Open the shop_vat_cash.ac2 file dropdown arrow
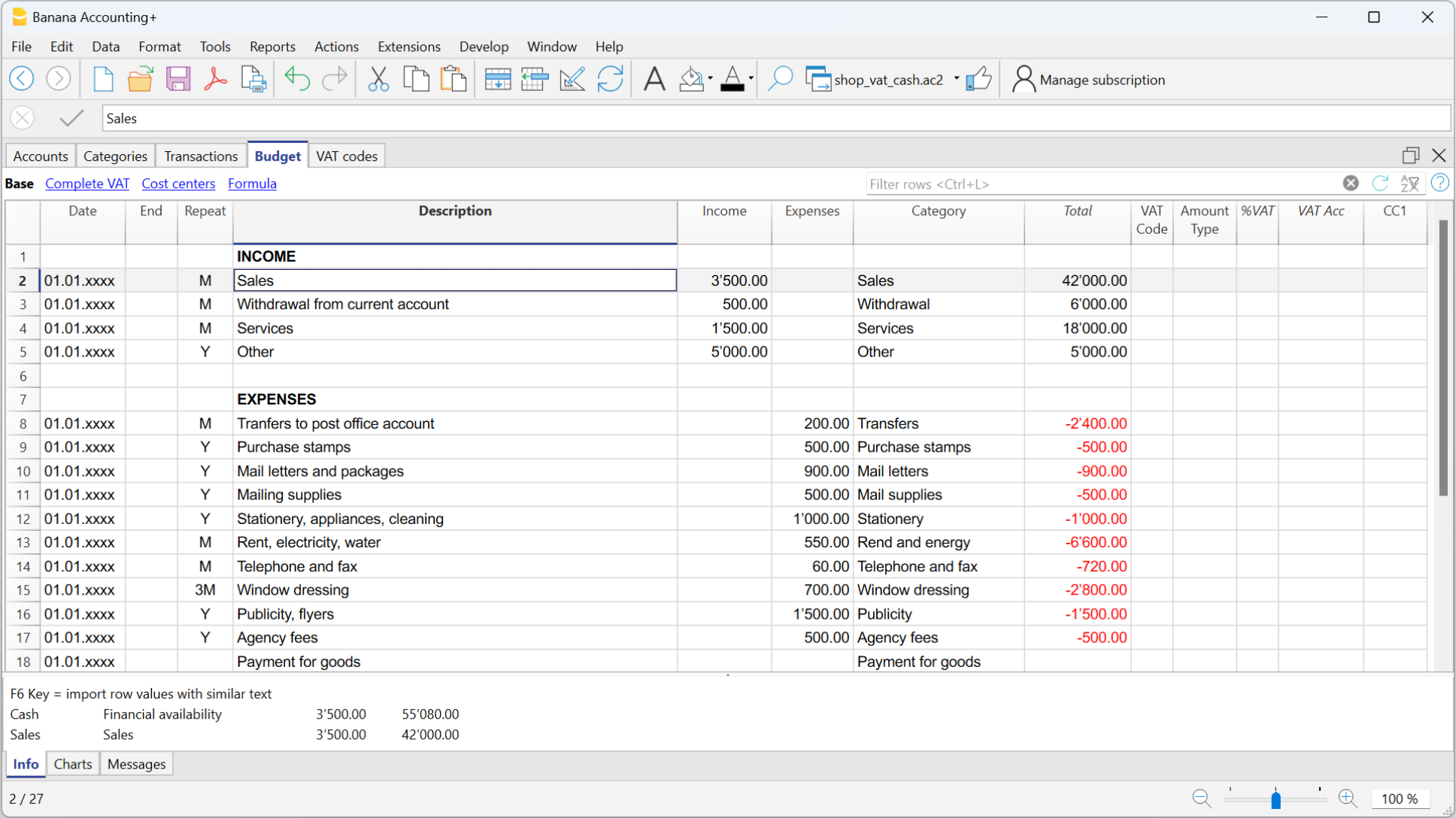Screen dimensions: 1456x818 coord(957,79)
